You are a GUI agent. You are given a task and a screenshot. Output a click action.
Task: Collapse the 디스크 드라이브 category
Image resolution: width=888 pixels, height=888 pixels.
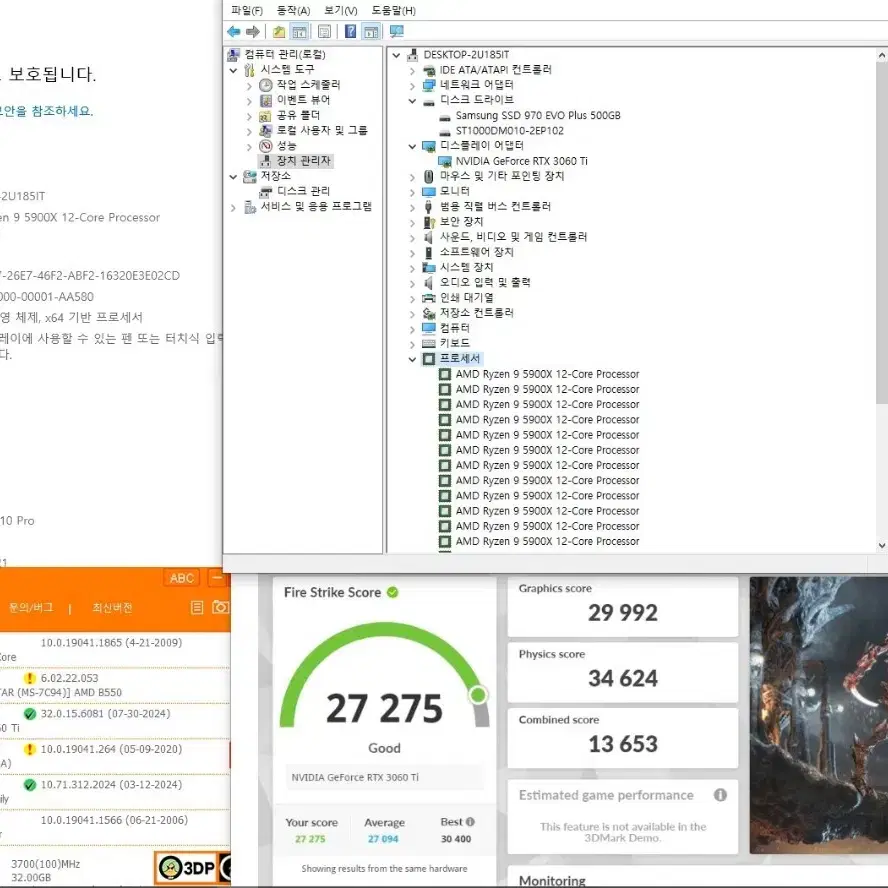(412, 101)
